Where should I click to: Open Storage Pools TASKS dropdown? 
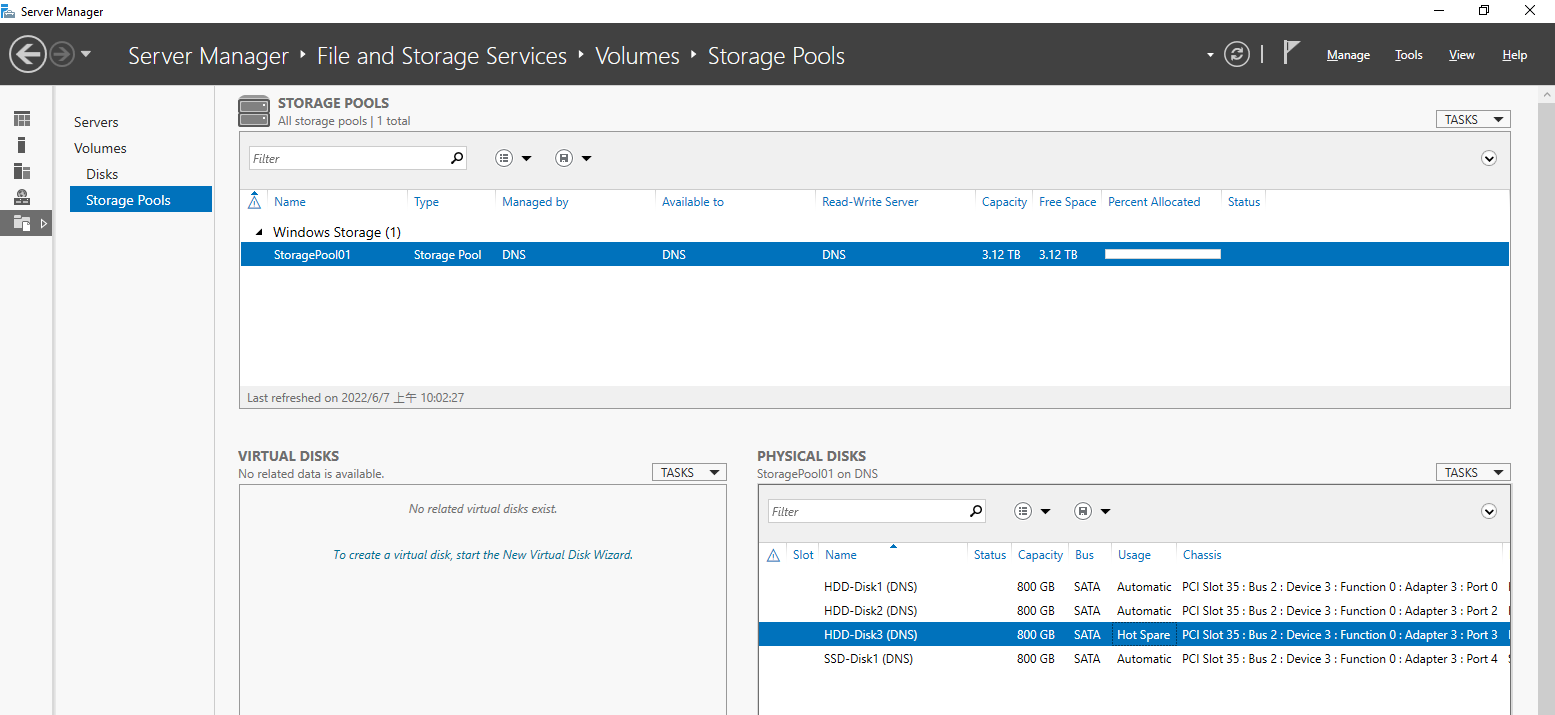pos(1473,119)
